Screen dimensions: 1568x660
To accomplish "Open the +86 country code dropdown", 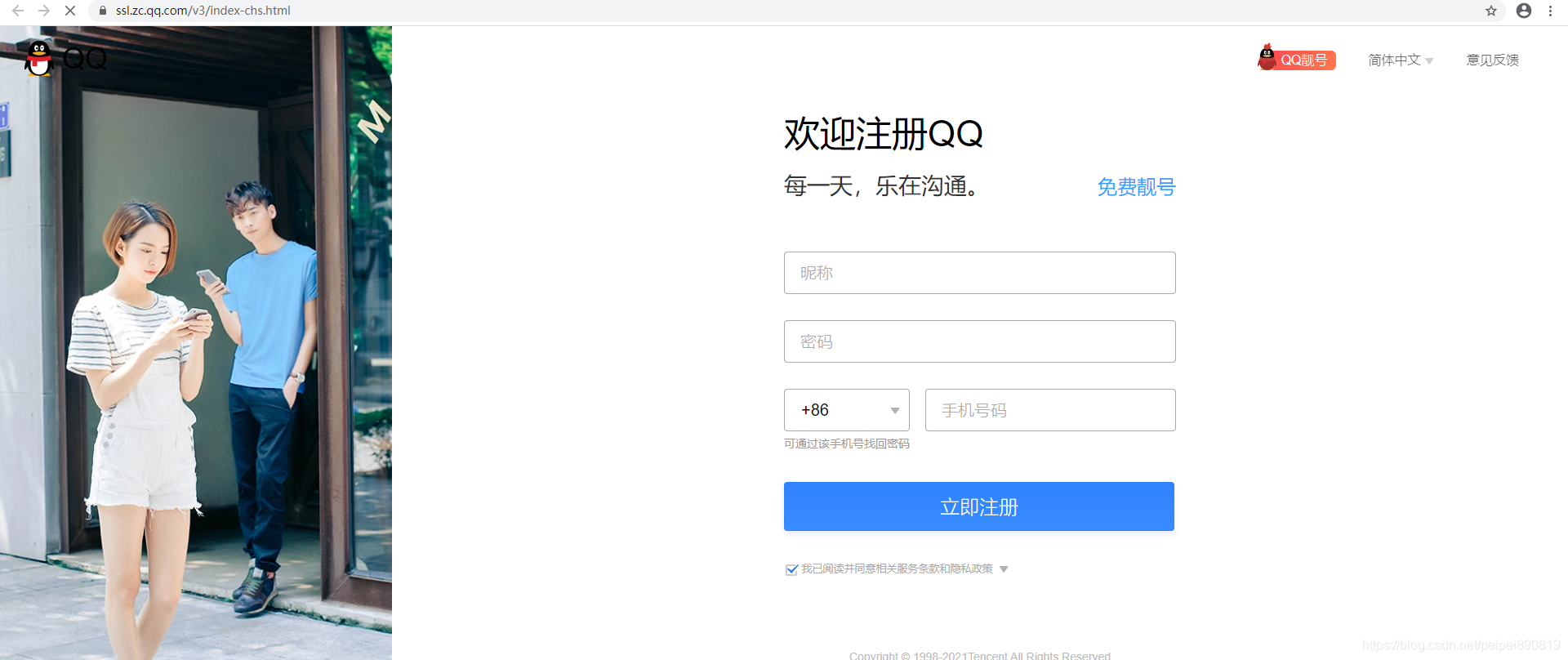I will [846, 410].
